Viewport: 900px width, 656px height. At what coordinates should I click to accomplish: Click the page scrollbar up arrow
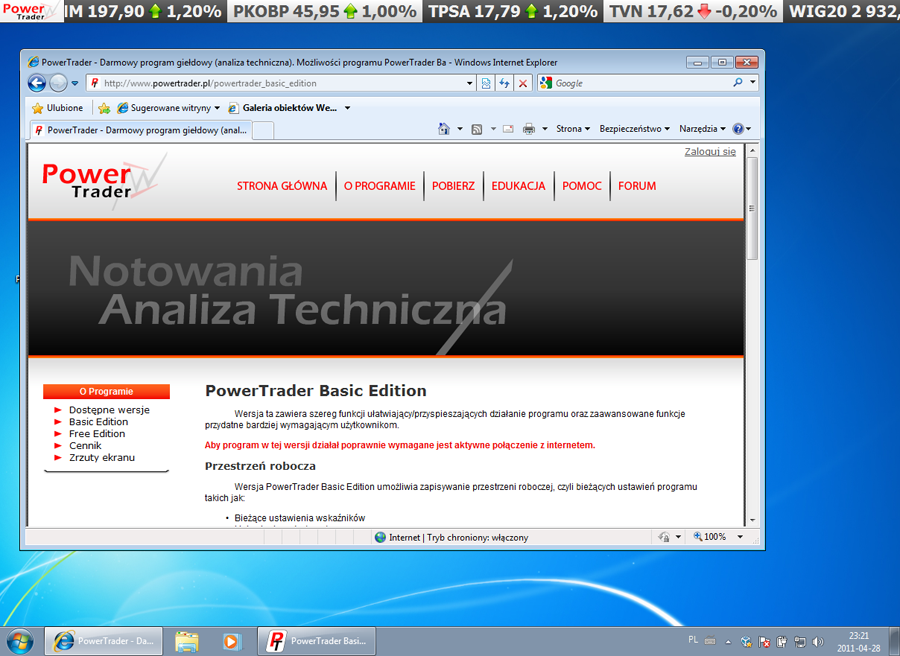coord(752,150)
